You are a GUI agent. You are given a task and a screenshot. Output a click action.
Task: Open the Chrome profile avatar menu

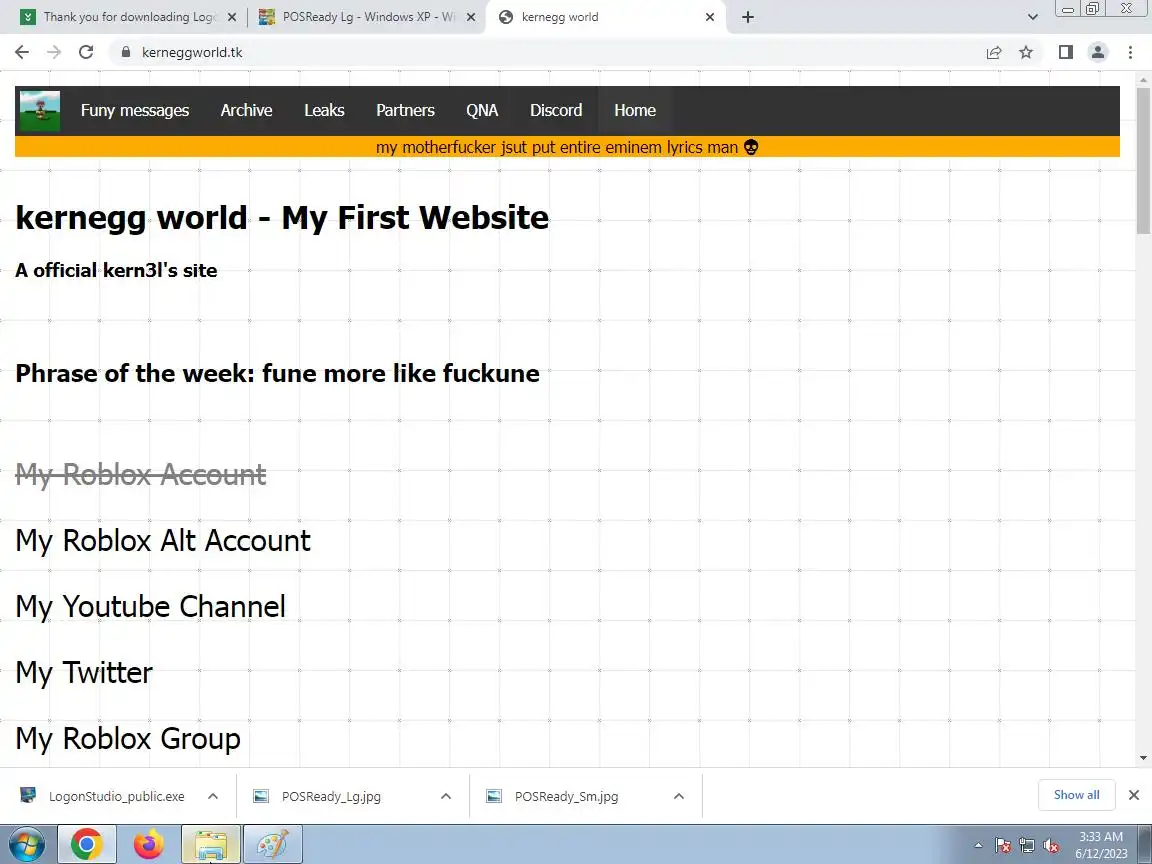(x=1098, y=52)
